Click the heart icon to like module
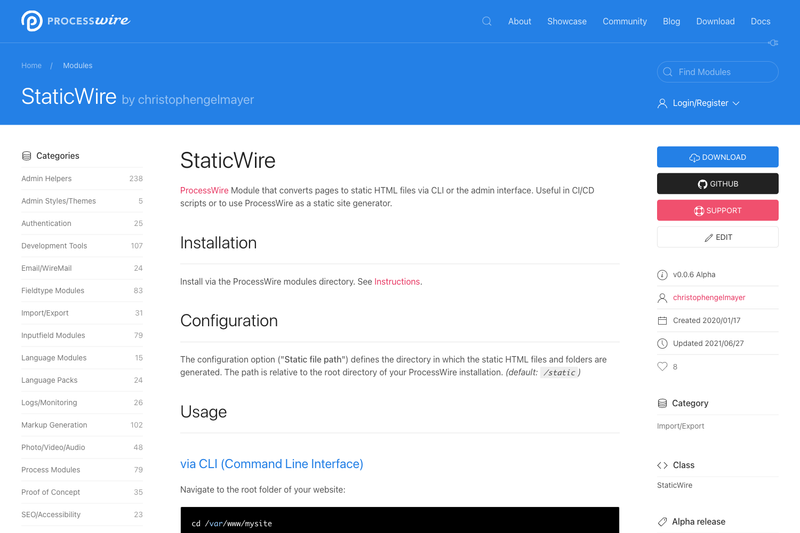 click(x=662, y=366)
